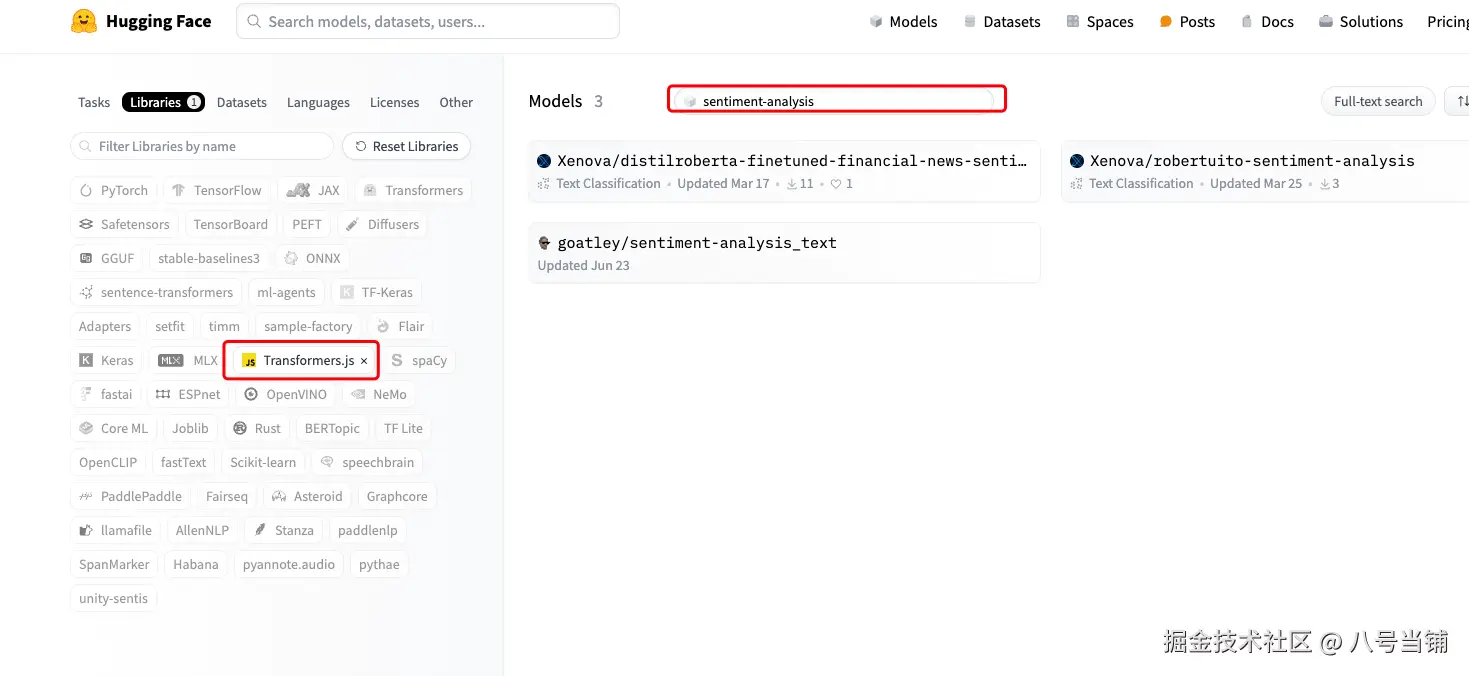Open the Full-text search button

pos(1377,101)
